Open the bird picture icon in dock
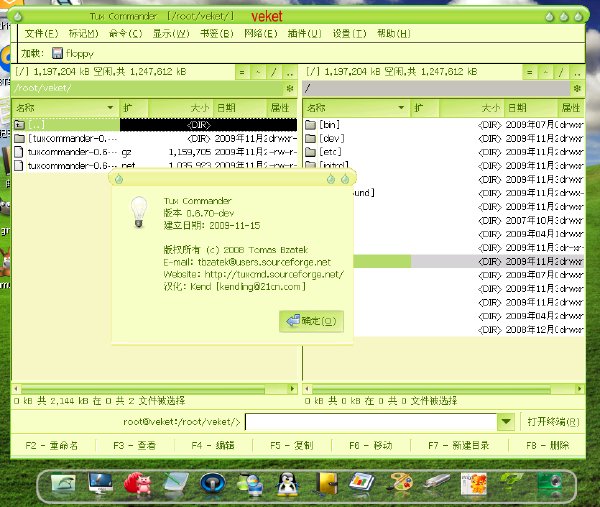Viewport: 600px width, 507px height. (64, 483)
